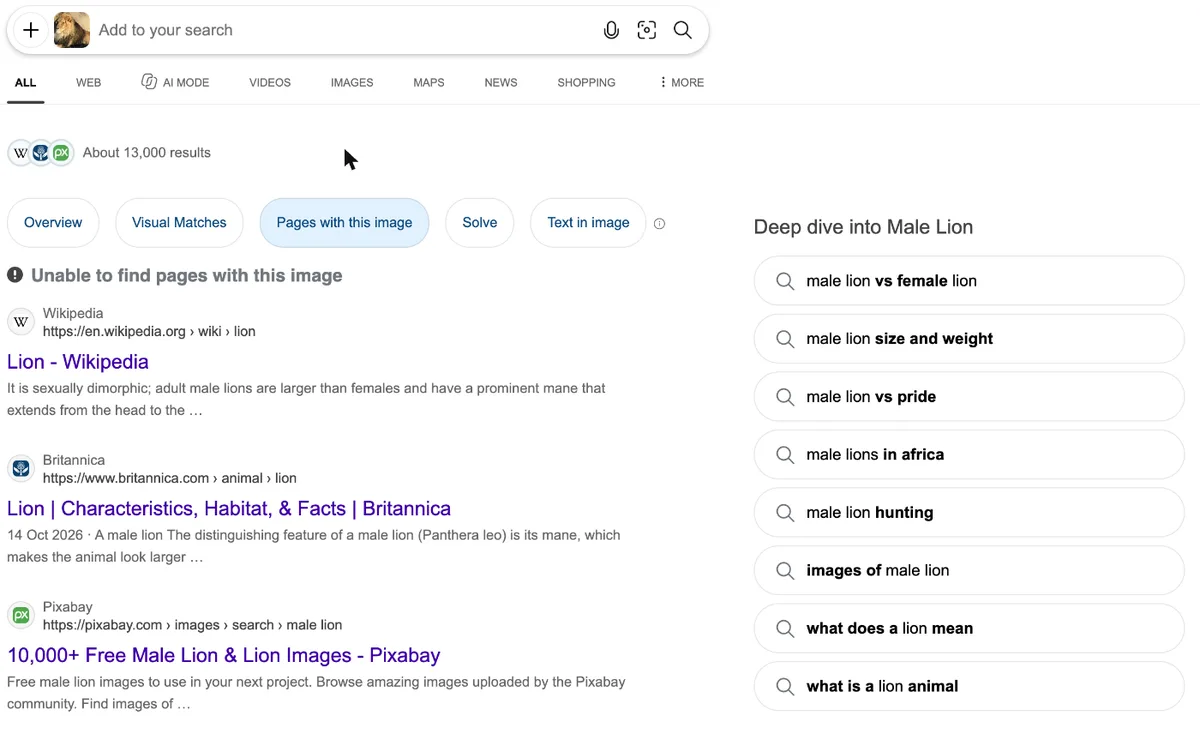Click the 'Deep dive into Male Lion' heading
This screenshot has height=734, width=1200.
[x=863, y=227]
